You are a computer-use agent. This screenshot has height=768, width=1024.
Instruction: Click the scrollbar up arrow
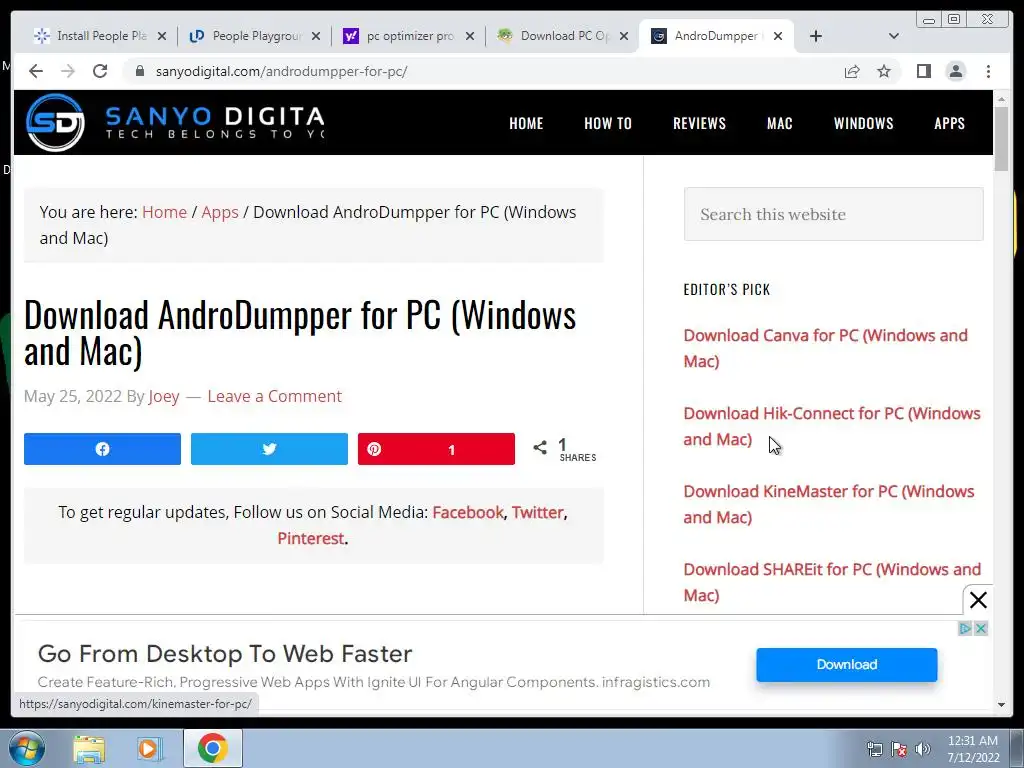[1001, 99]
